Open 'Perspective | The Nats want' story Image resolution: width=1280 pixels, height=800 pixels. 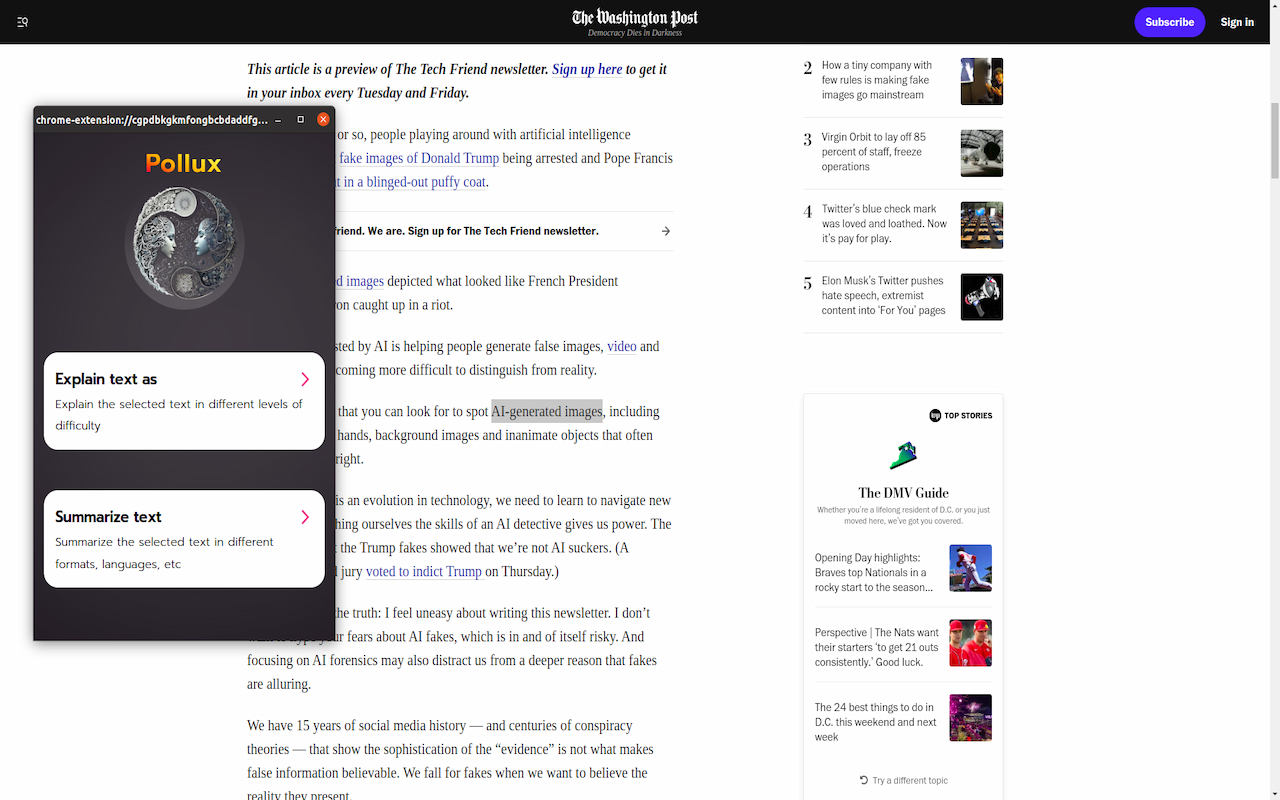click(877, 647)
